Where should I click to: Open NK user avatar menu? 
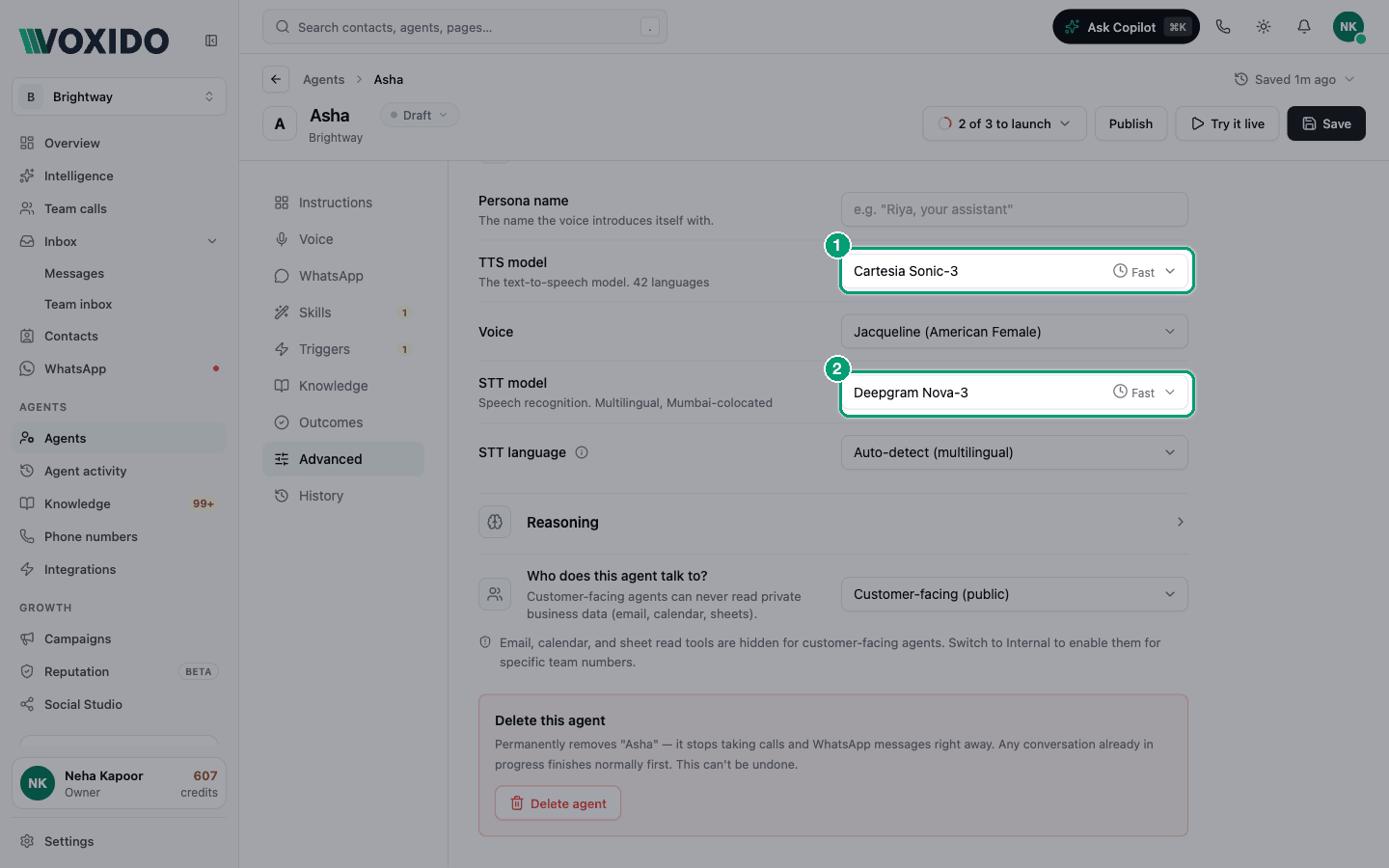(x=1348, y=27)
